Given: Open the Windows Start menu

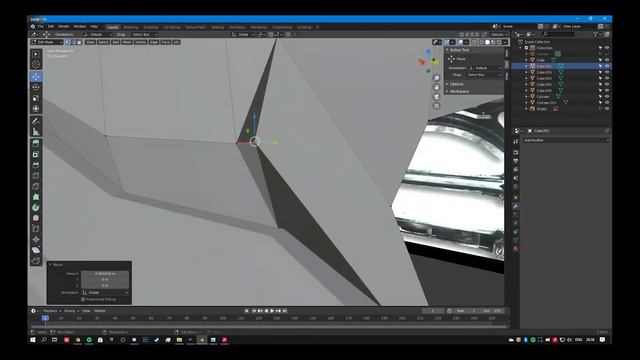Looking at the screenshot, I should [33, 340].
